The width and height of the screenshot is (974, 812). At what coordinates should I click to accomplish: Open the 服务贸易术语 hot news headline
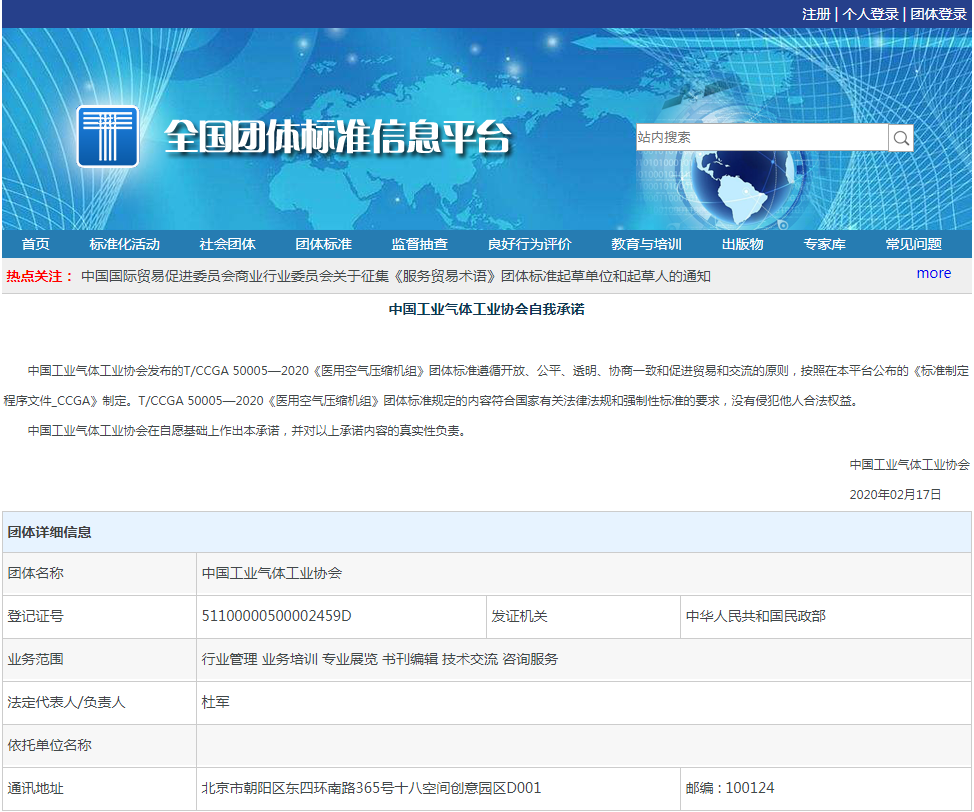396,276
